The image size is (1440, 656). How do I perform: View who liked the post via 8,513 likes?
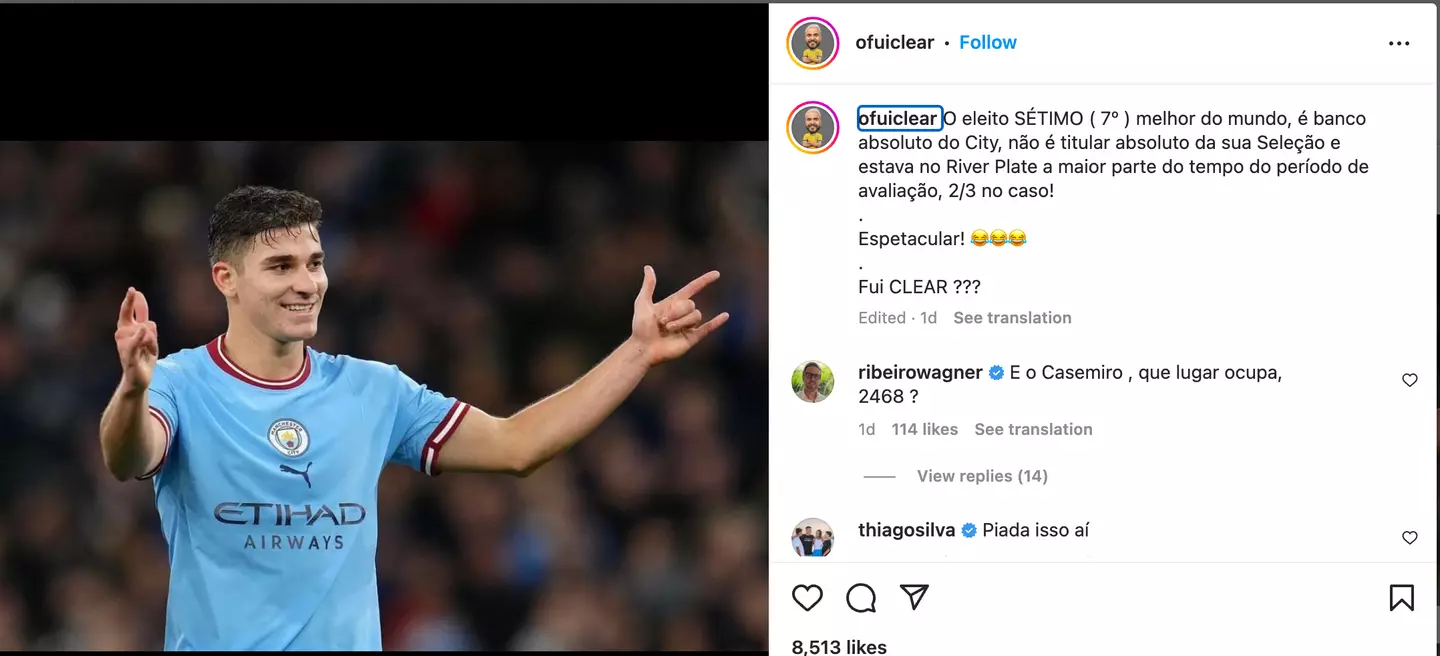point(836,646)
